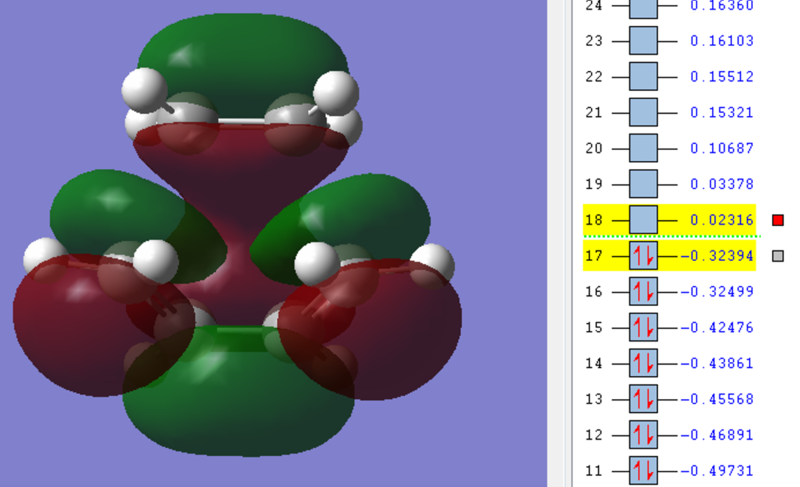Click orbital number label 19

coord(594,184)
